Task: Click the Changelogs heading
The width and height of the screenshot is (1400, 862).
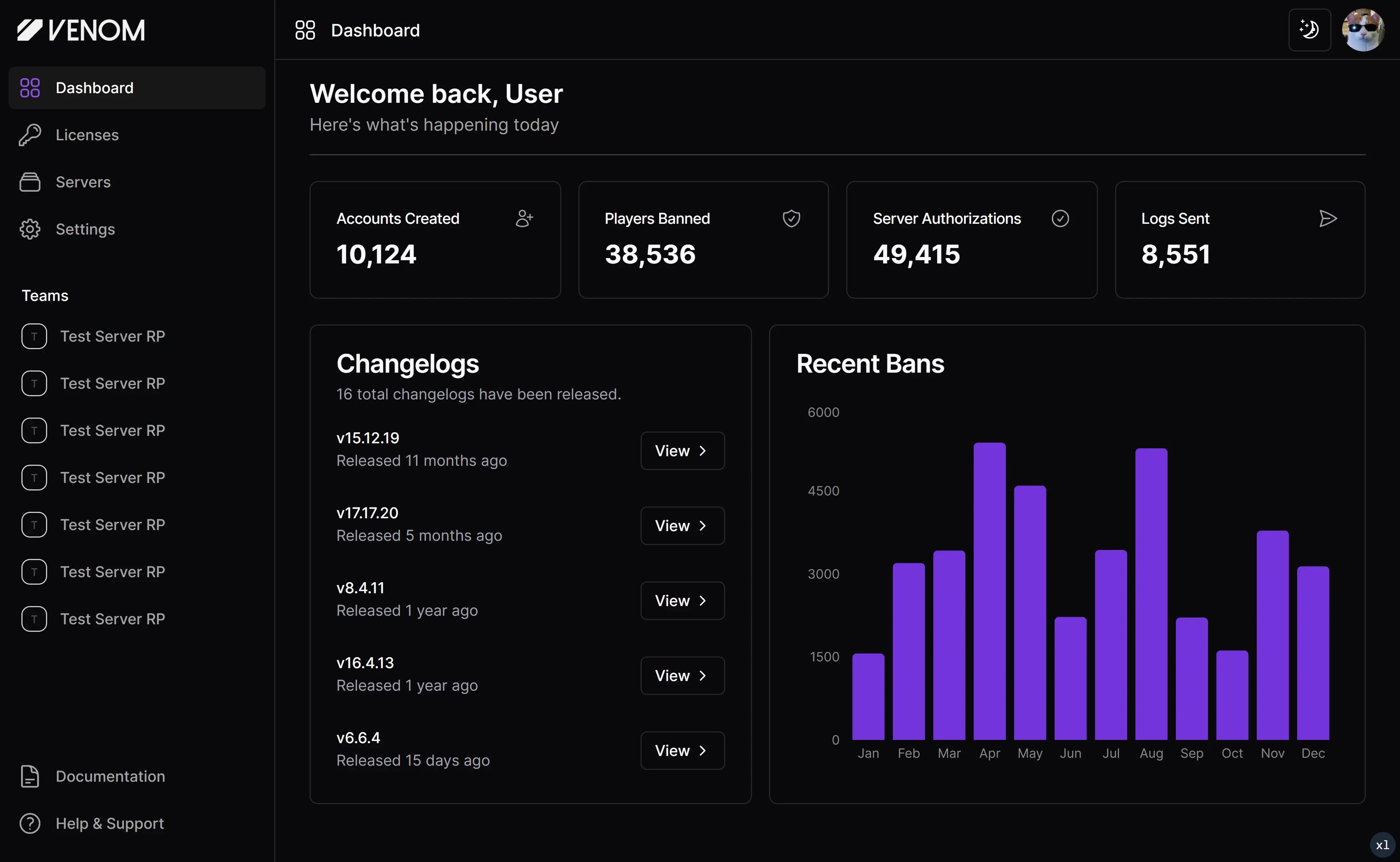Action: [407, 364]
